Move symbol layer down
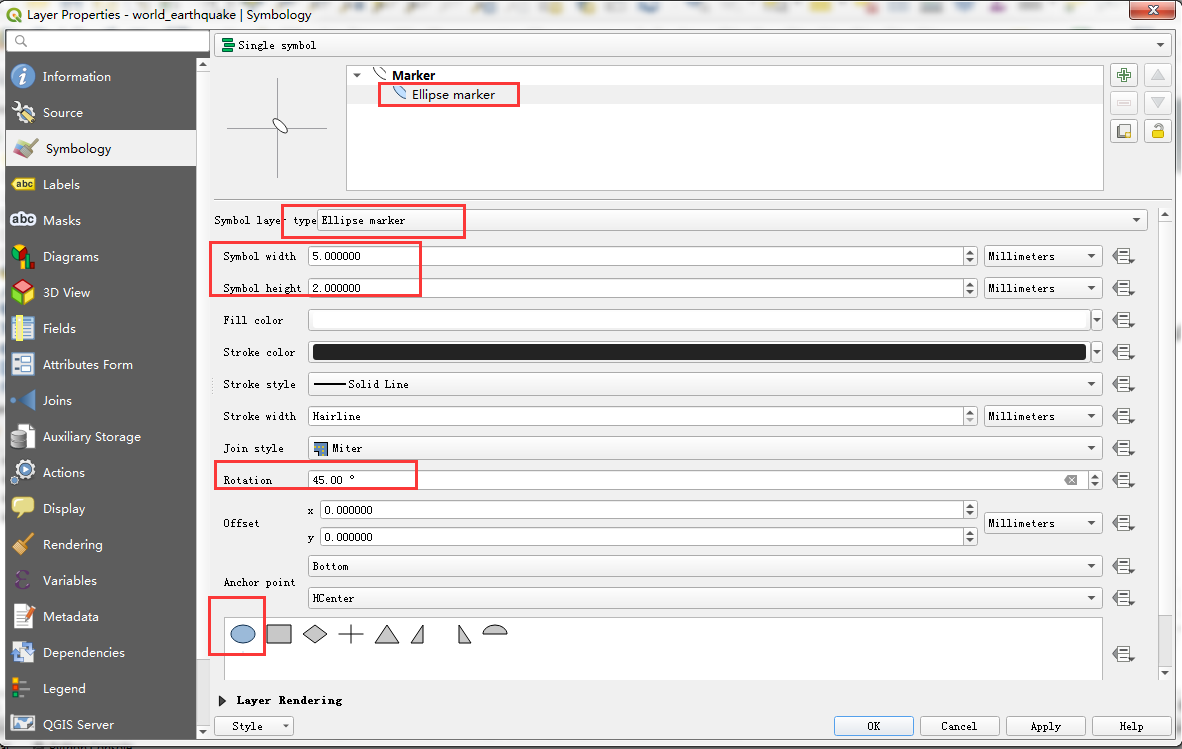 [x=1158, y=103]
